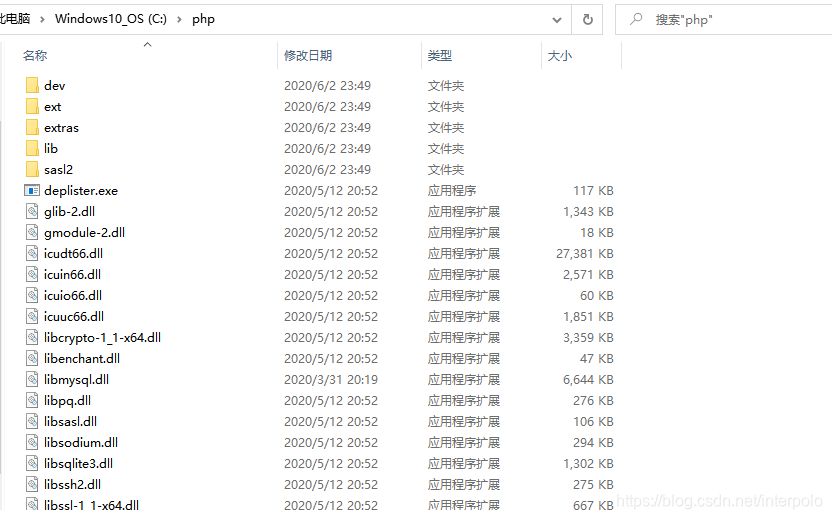Click the libsodium.dll file icon

click(32, 443)
